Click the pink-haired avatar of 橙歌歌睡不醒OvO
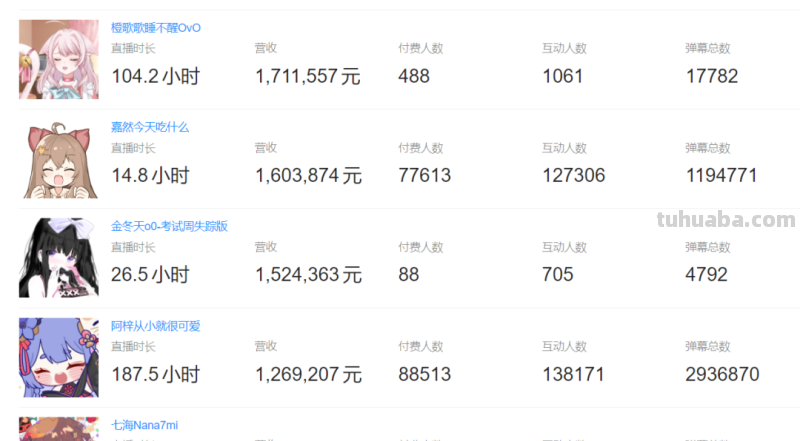This screenshot has width=800, height=441. click(x=59, y=59)
